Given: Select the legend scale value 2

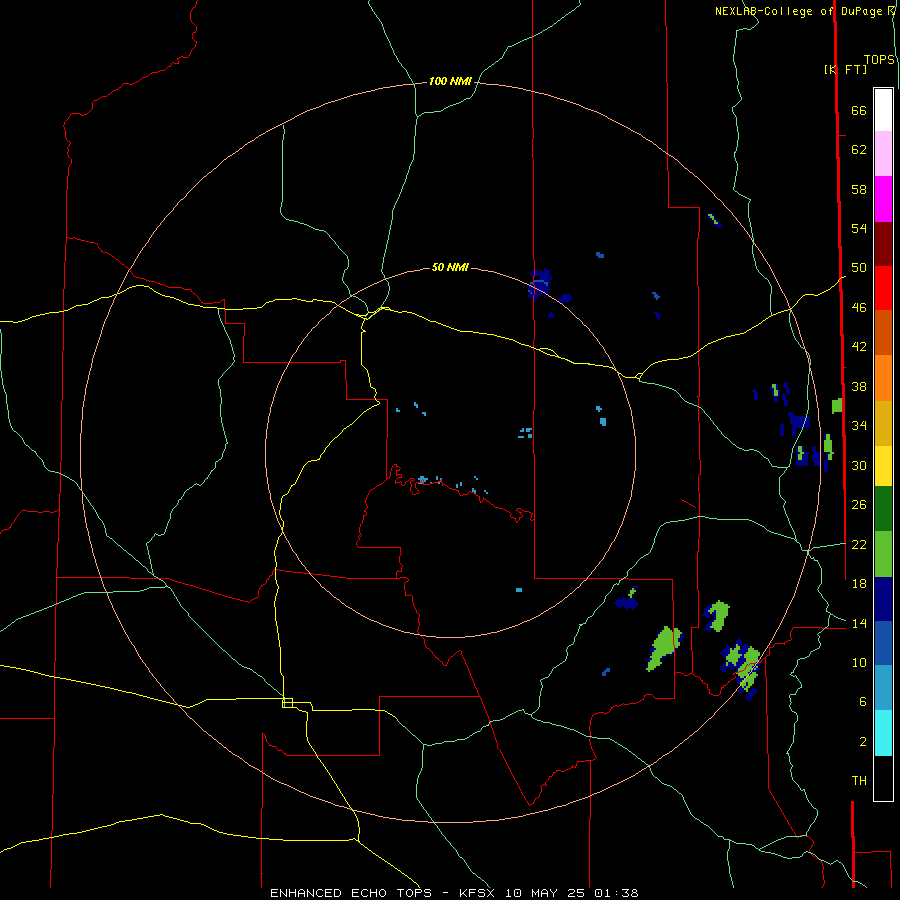Looking at the screenshot, I should (862, 741).
